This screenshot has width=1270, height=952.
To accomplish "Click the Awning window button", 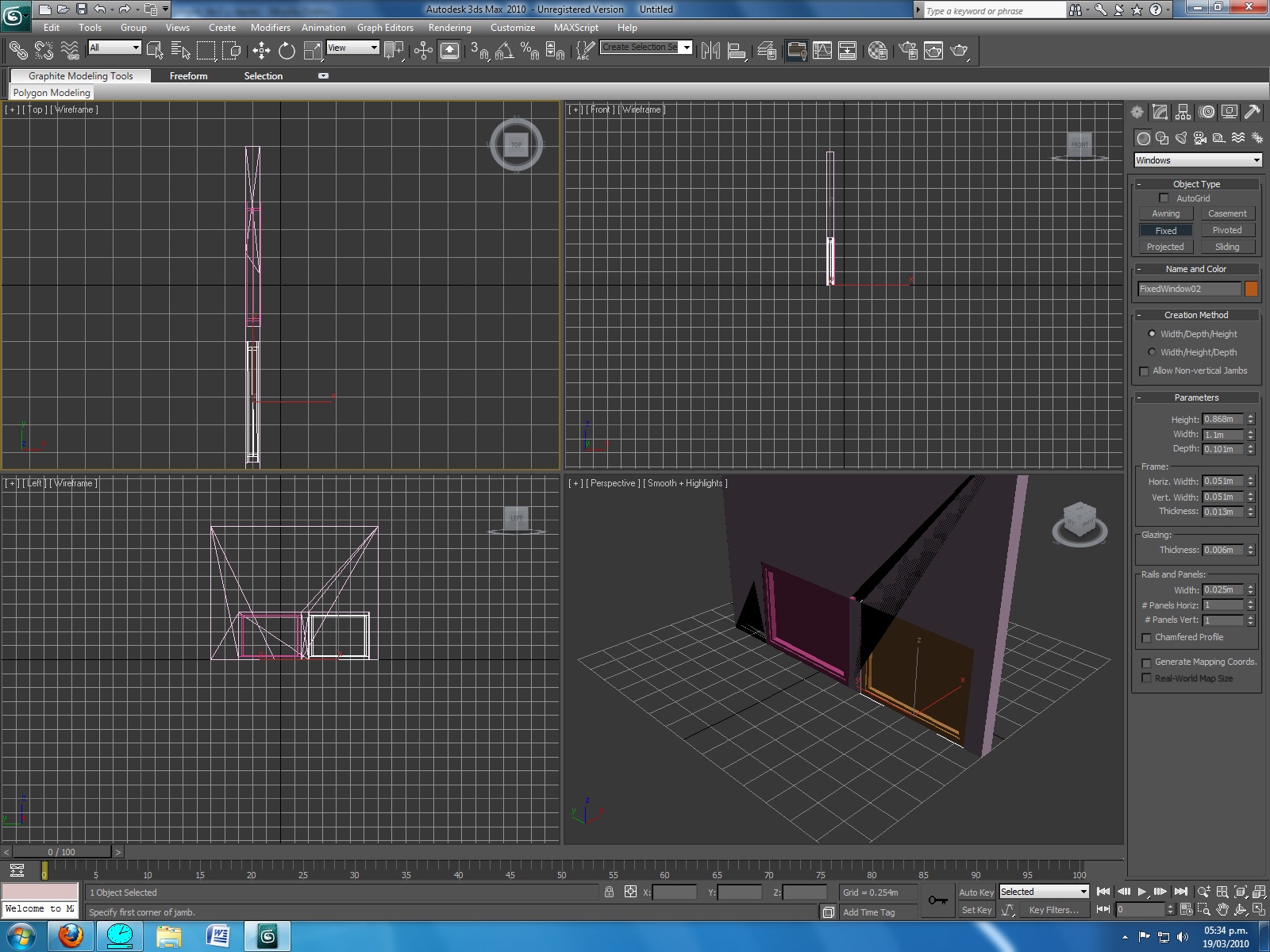I will [x=1166, y=214].
